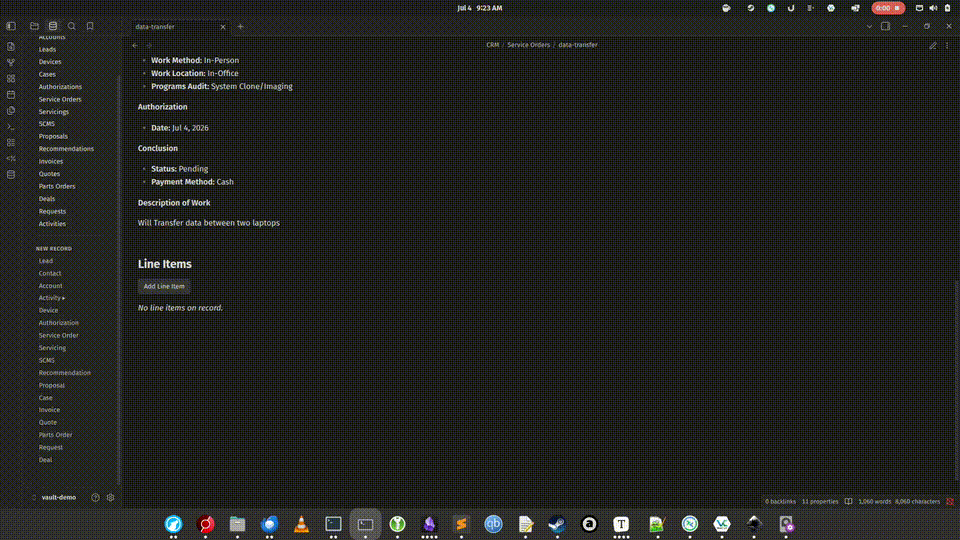Viewport: 960px width, 540px height.
Task: Create new Parts Order record
Action: 55,435
